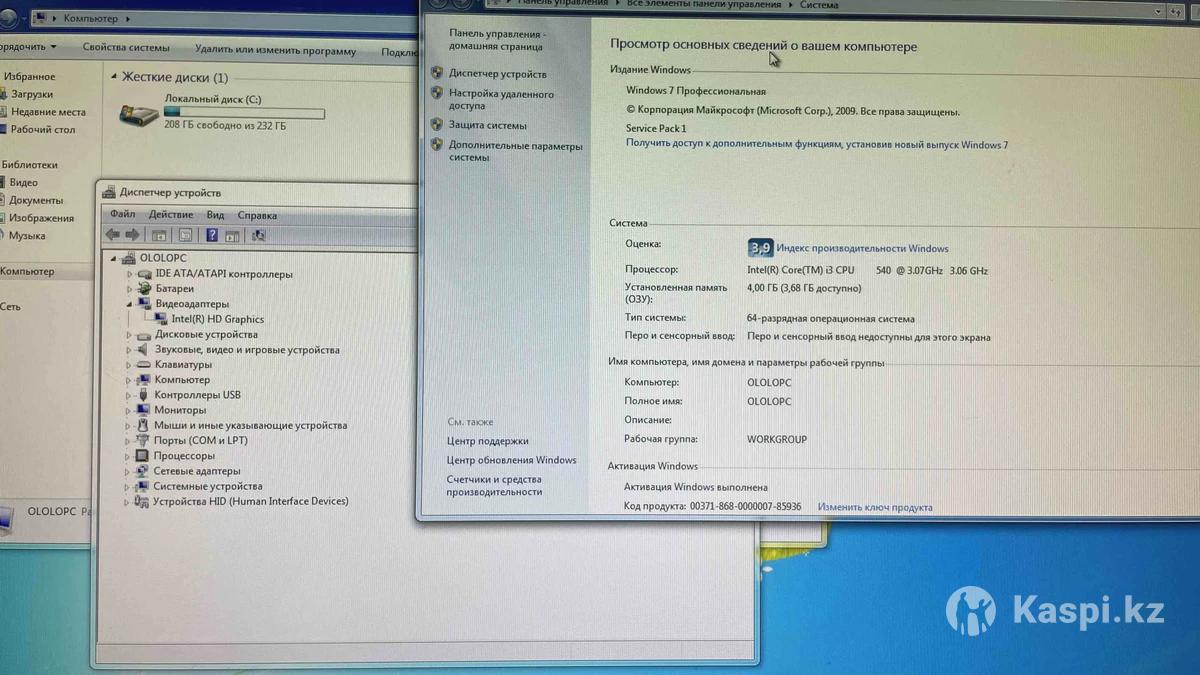This screenshot has height=675, width=1200.
Task: Click the product code 00371-868-0000007-85936
Action: (746, 507)
